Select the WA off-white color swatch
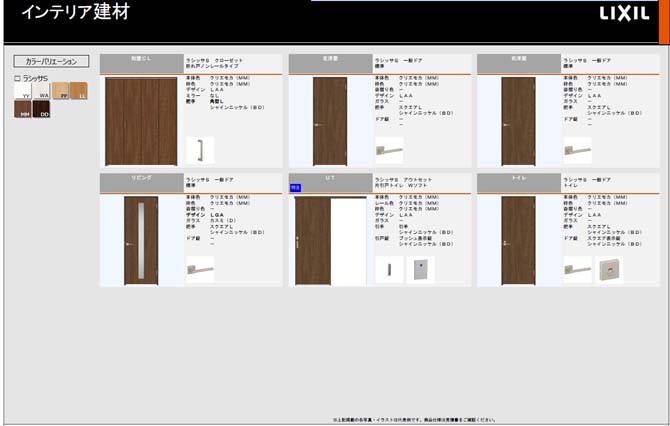This screenshot has width=670, height=426. 41,91
